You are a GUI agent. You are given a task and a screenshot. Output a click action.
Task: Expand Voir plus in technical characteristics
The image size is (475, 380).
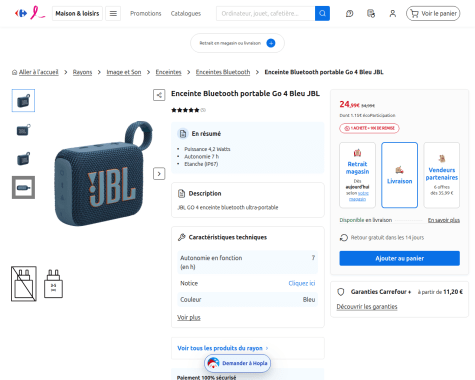point(189,317)
